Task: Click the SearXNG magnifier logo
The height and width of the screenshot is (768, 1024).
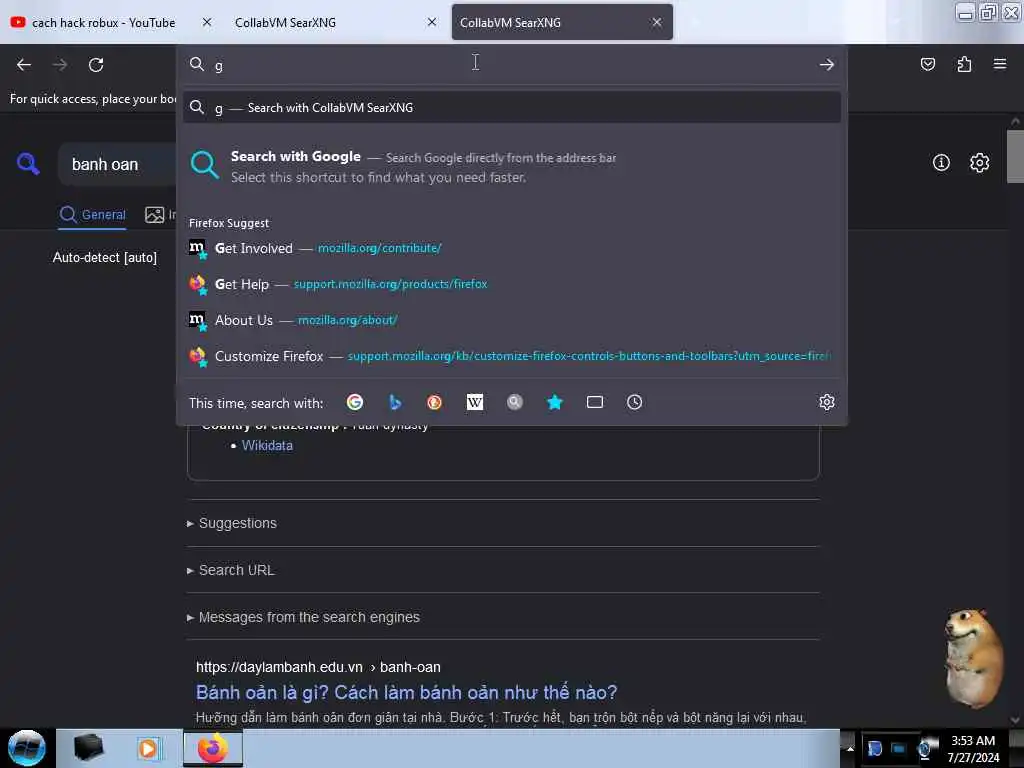Action: (28, 163)
